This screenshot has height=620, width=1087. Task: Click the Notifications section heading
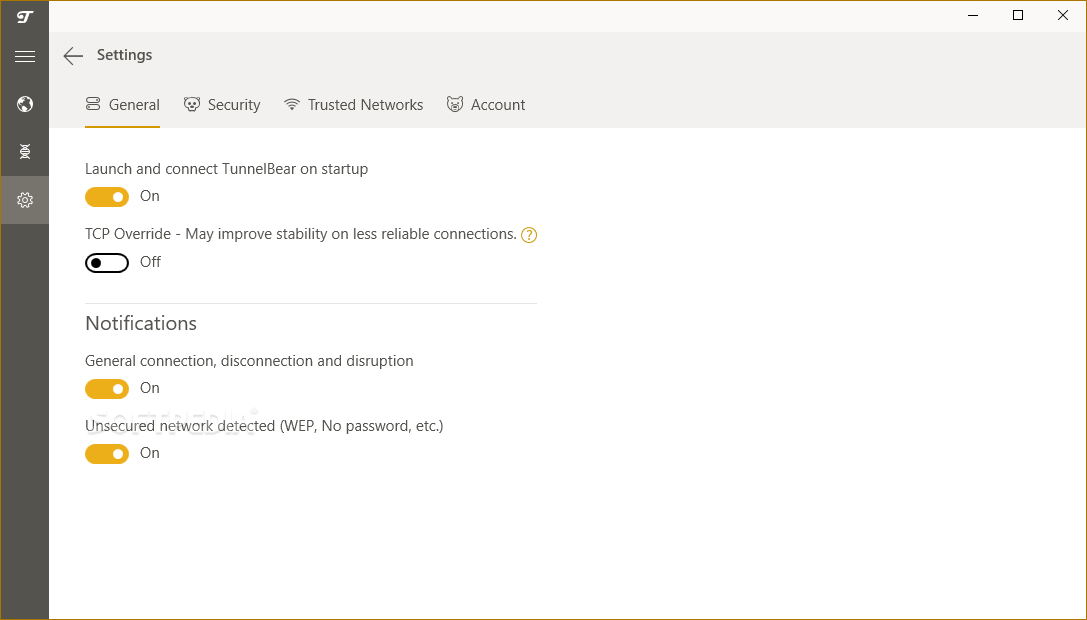[141, 323]
